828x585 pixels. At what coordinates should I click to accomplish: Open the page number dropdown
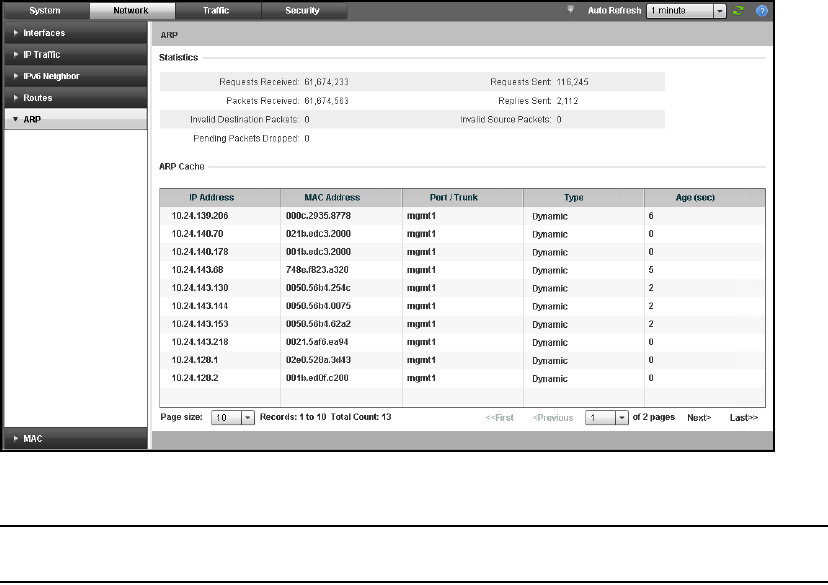click(621, 417)
